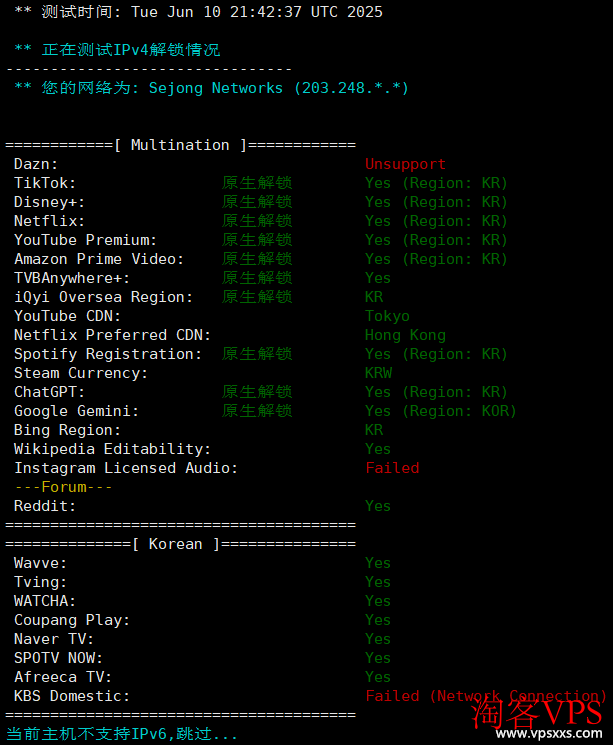Click 'KR' value in Bing Region row

coord(374,430)
